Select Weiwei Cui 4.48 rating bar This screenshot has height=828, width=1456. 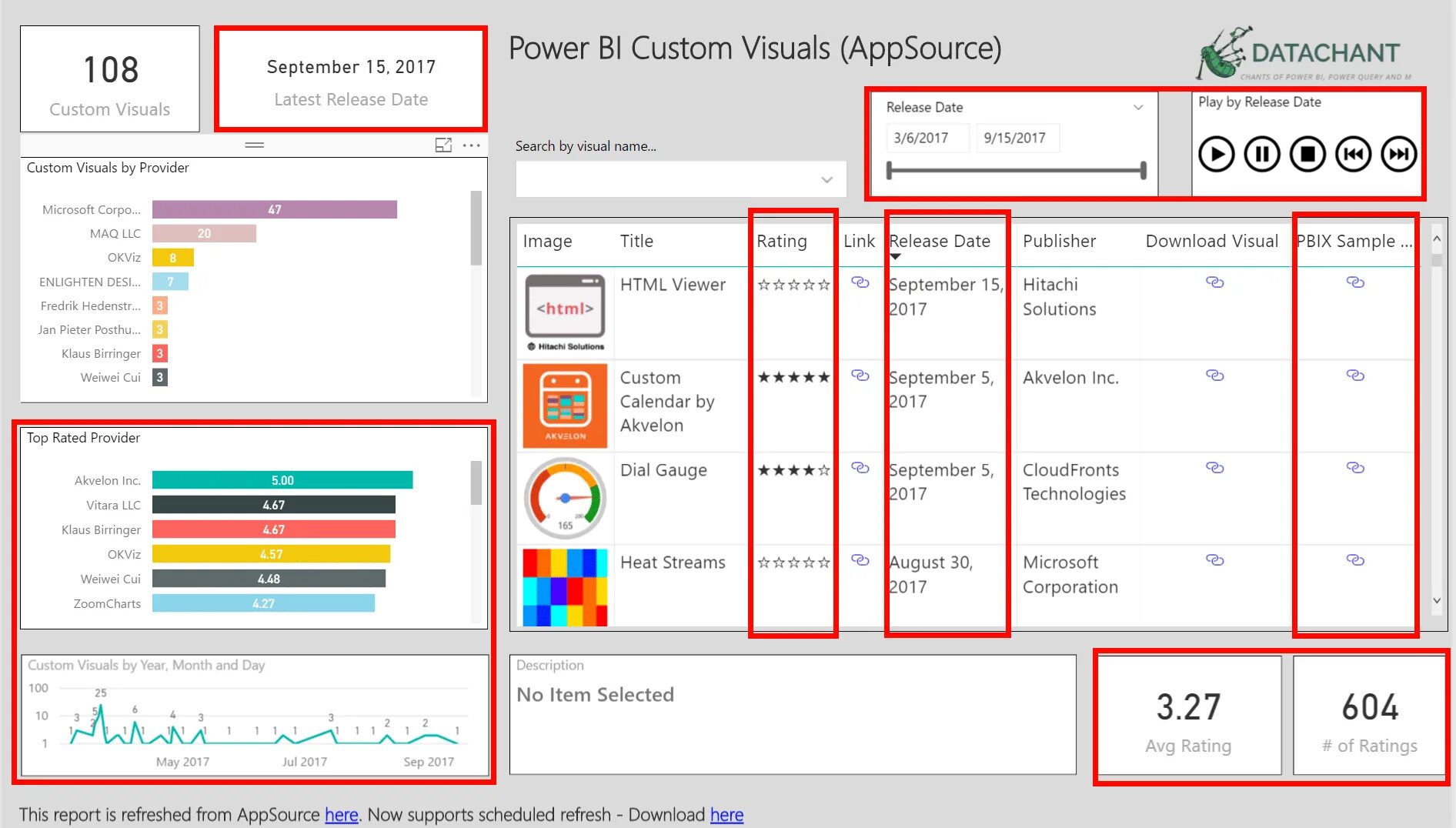tap(269, 579)
